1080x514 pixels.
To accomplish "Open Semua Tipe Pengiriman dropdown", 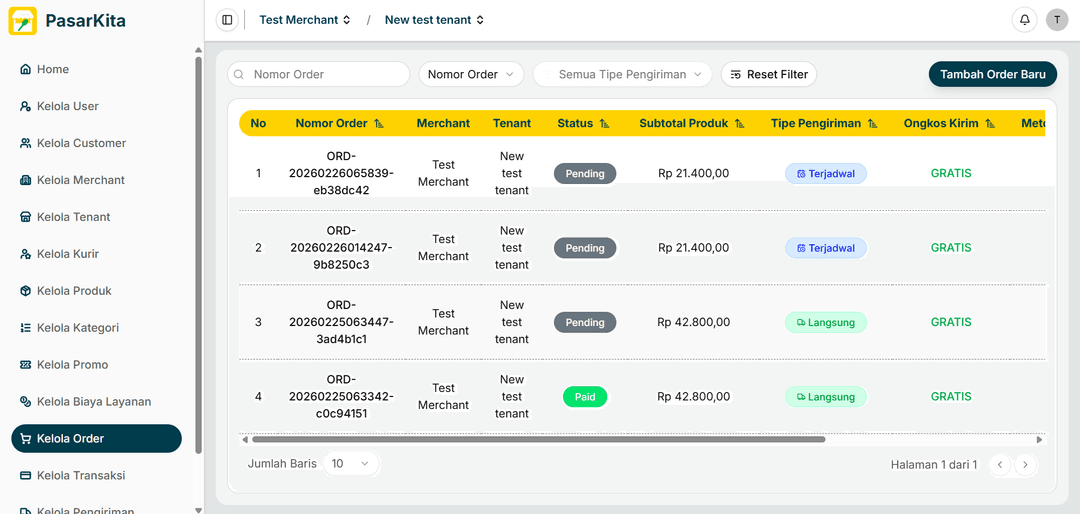I will tap(623, 74).
